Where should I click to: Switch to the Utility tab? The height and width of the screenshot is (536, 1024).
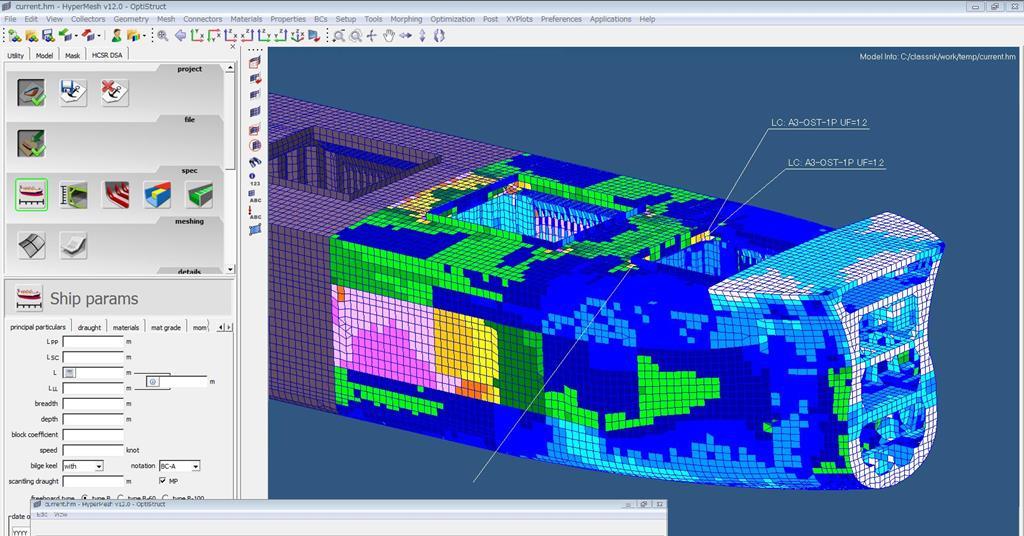[x=16, y=55]
